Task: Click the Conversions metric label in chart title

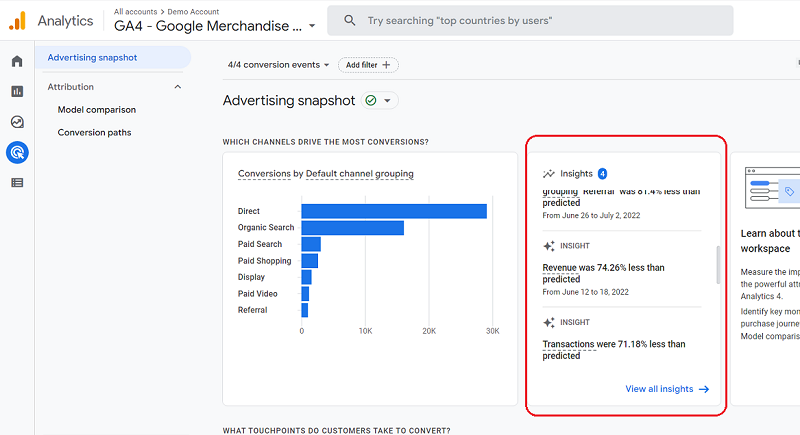Action: click(x=264, y=174)
